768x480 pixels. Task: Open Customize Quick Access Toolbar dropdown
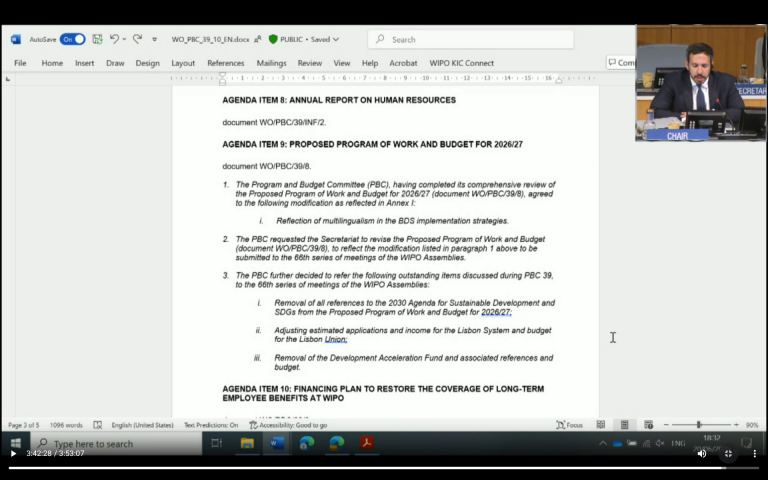pyautogui.click(x=154, y=40)
